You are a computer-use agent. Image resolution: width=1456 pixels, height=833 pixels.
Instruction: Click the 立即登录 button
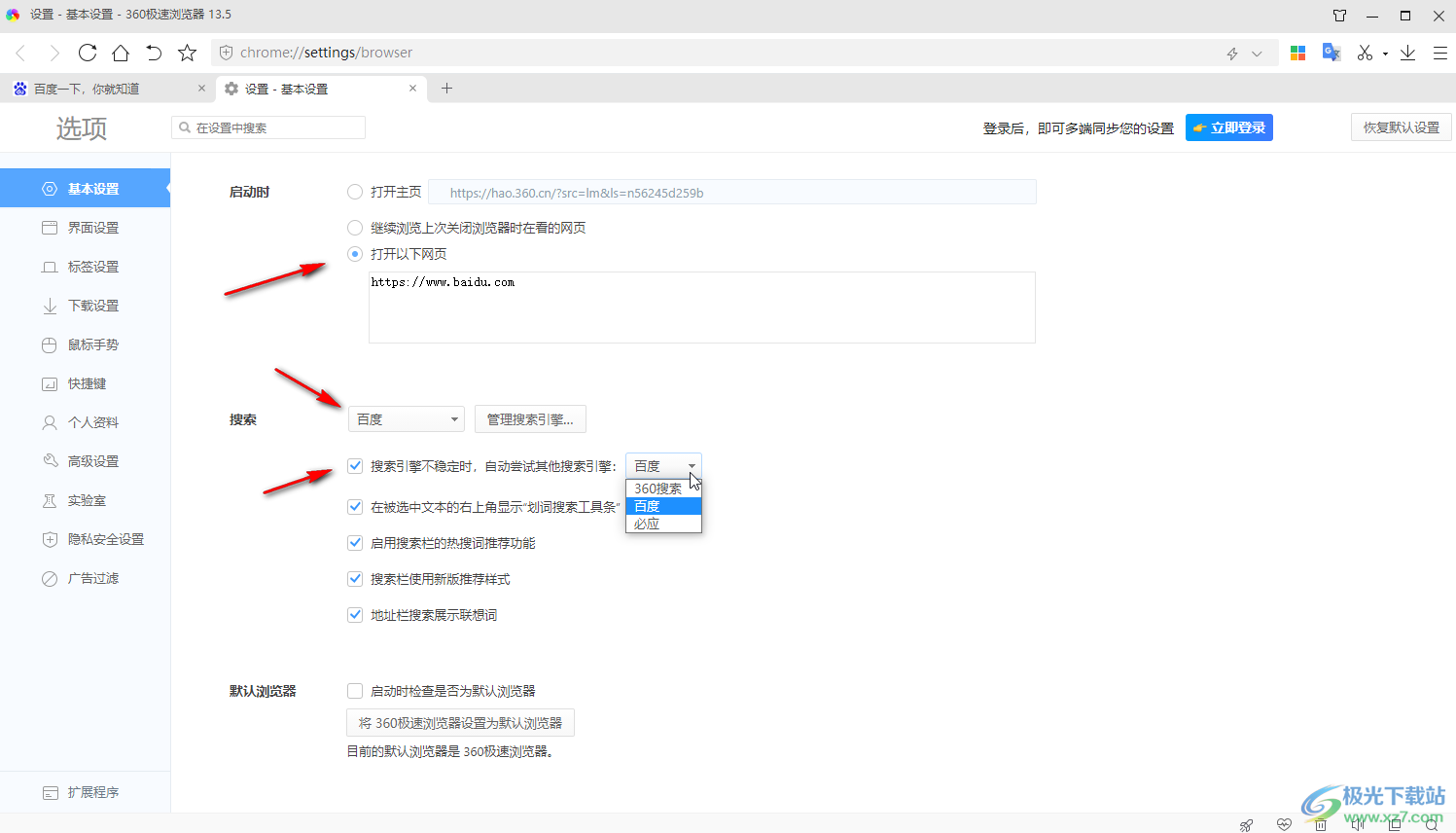1228,127
